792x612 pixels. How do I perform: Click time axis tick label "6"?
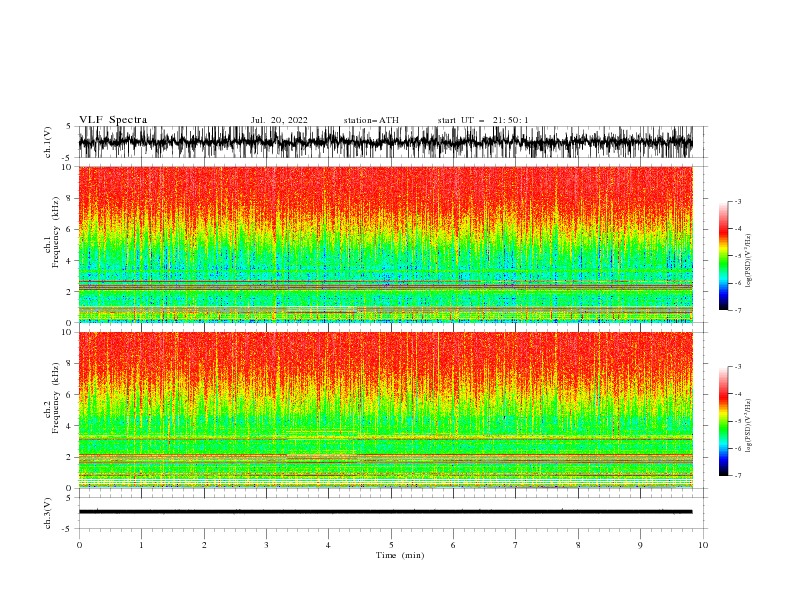[x=454, y=545]
